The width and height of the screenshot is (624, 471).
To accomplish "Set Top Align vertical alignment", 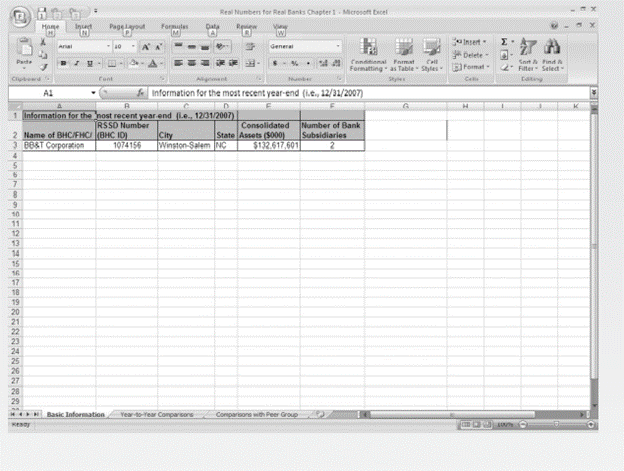I will pyautogui.click(x=178, y=47).
